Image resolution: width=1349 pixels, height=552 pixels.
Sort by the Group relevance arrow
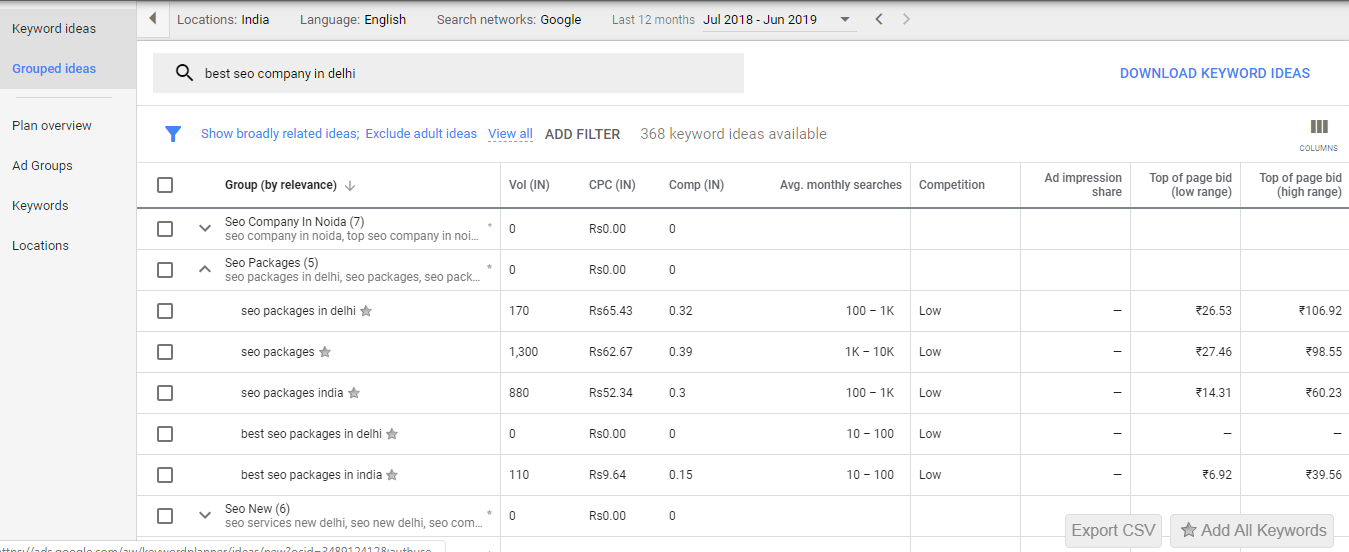point(350,185)
